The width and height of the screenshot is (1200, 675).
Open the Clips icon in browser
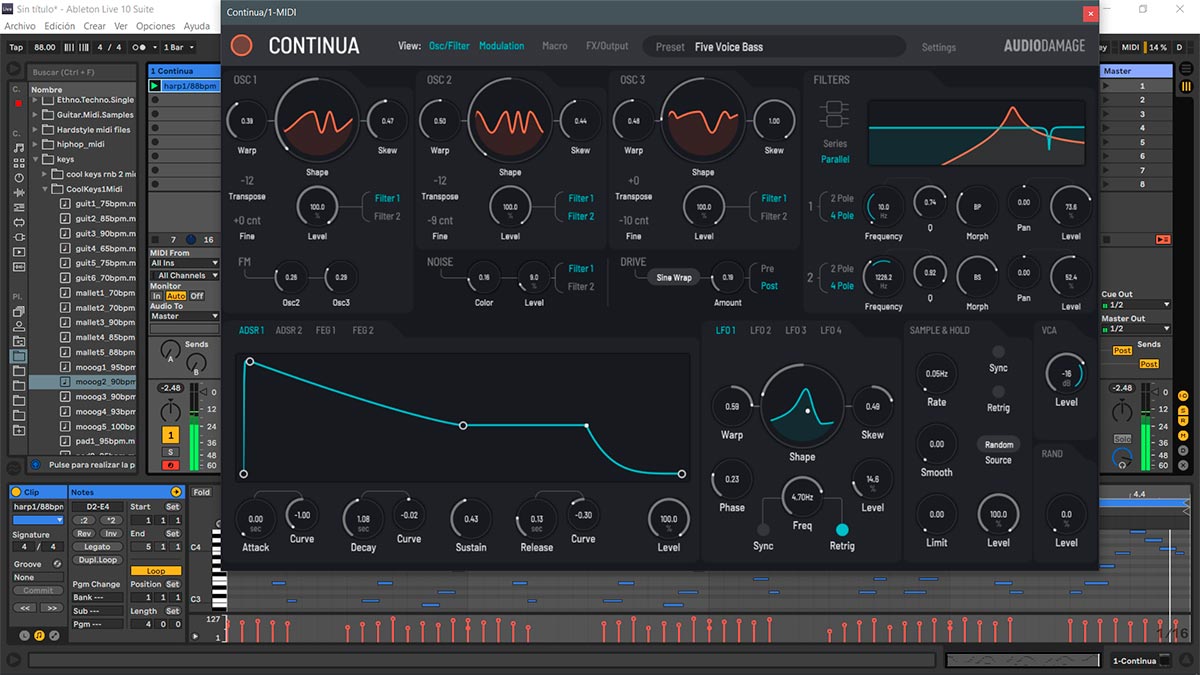(x=18, y=252)
